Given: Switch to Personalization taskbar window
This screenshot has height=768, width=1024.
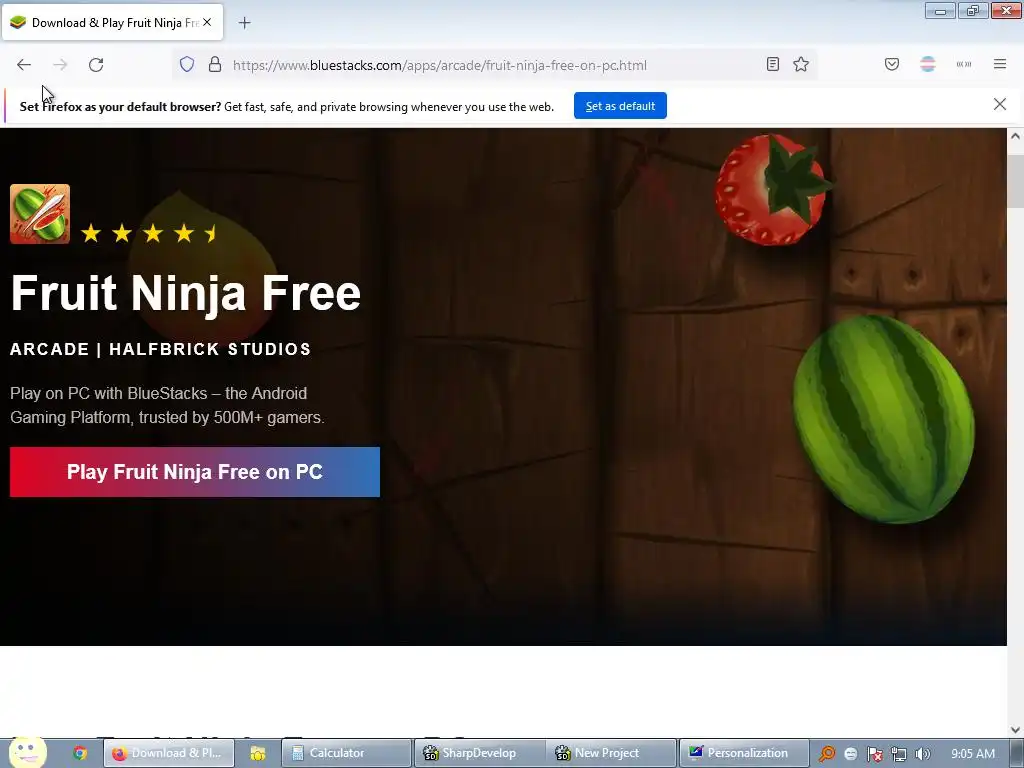Looking at the screenshot, I should coord(744,753).
